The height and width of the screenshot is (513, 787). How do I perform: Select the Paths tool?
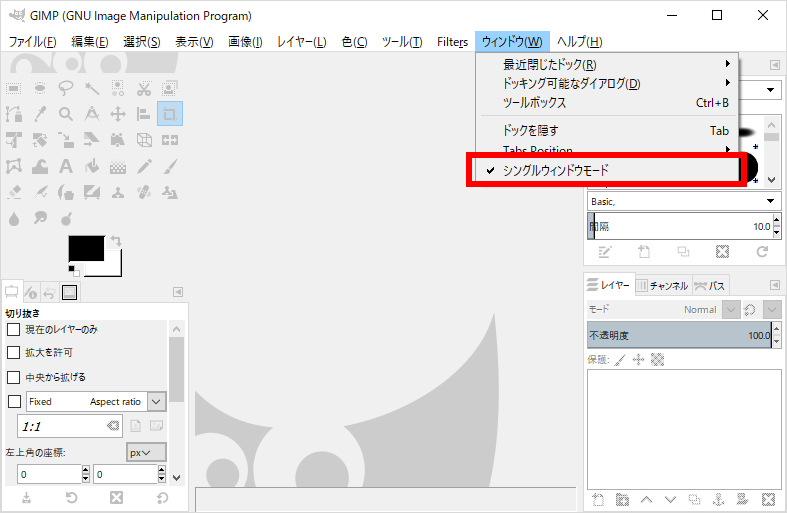click(14, 114)
